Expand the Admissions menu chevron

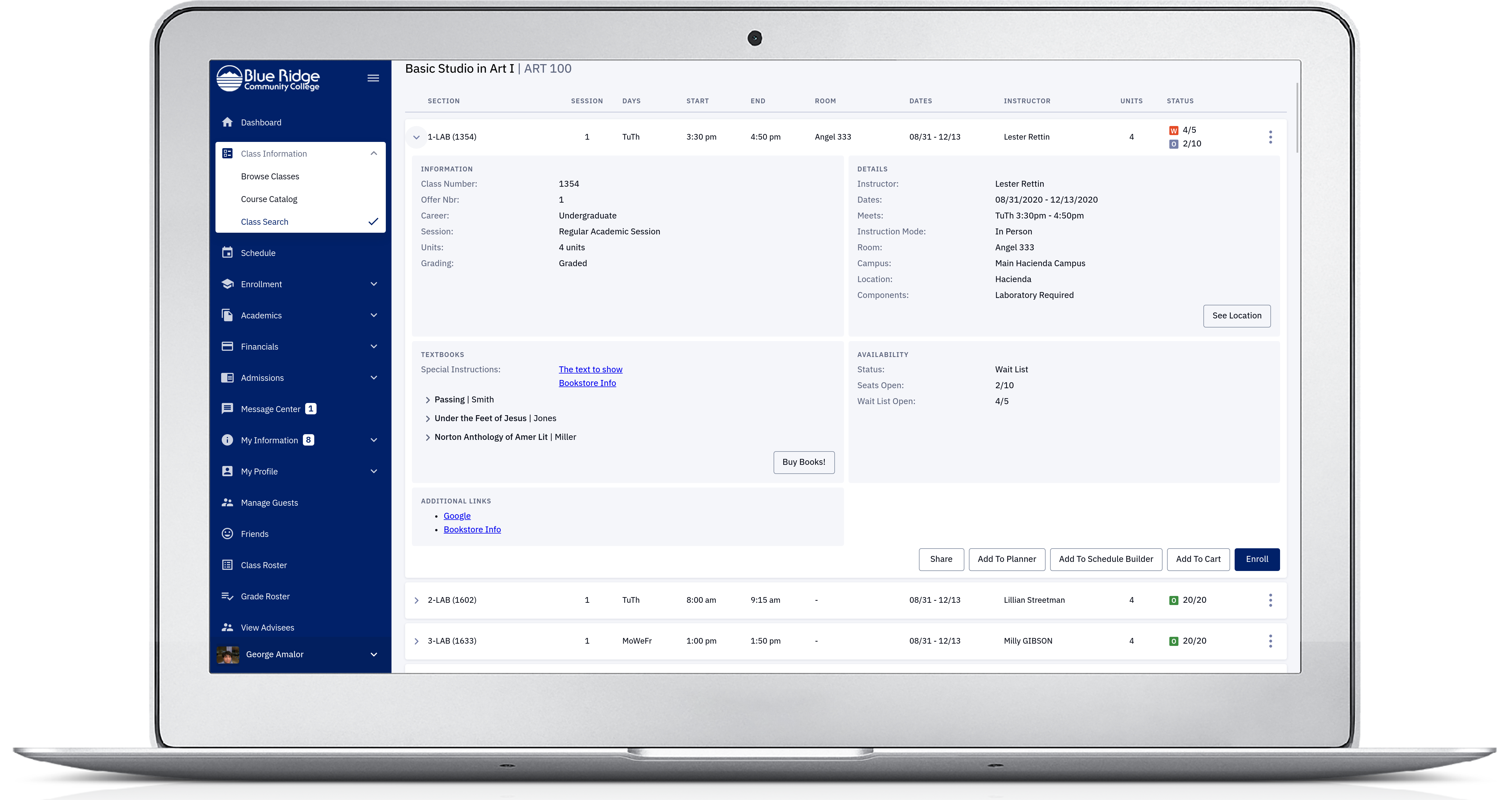point(373,377)
